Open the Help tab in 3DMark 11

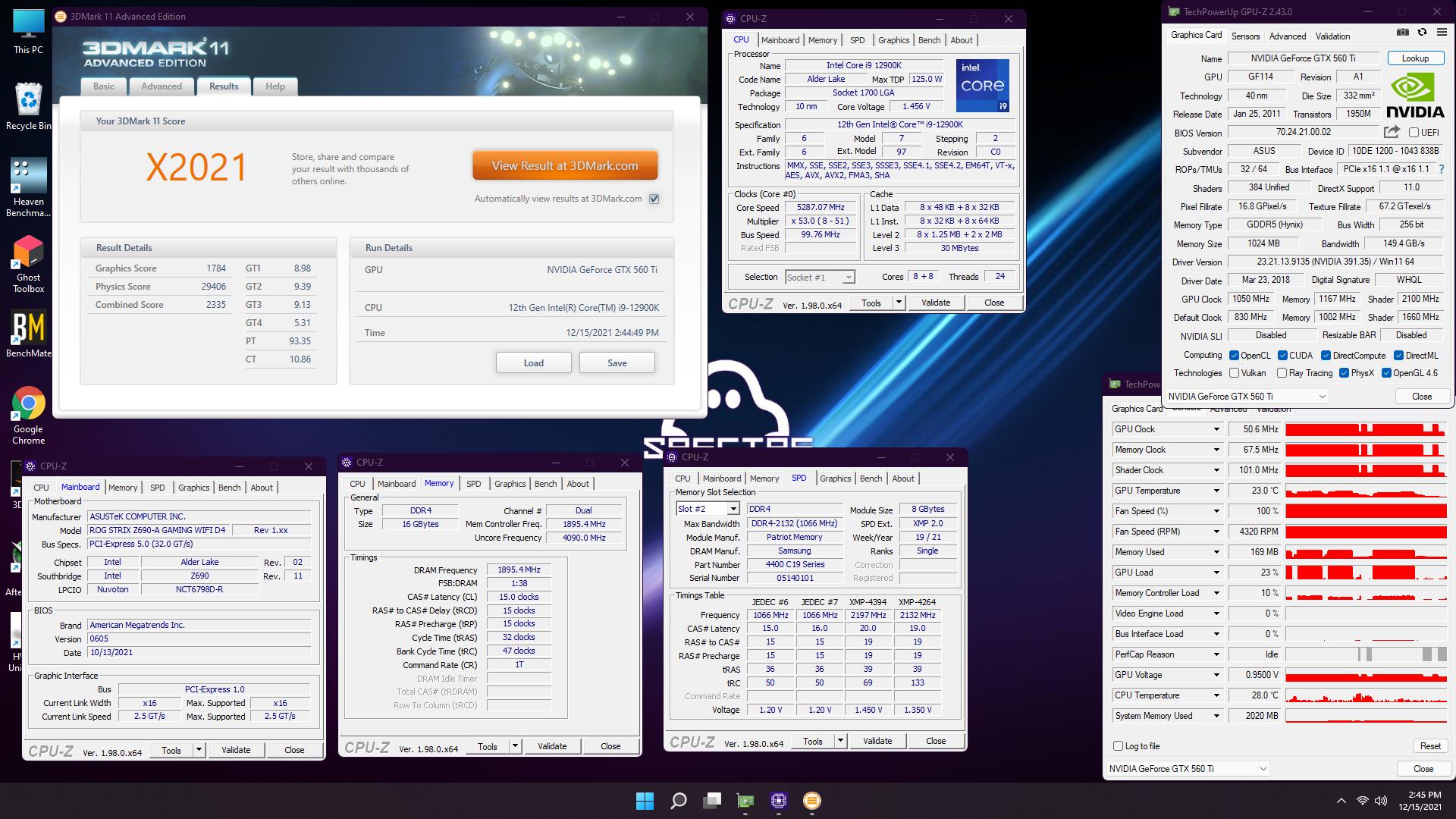(x=275, y=86)
